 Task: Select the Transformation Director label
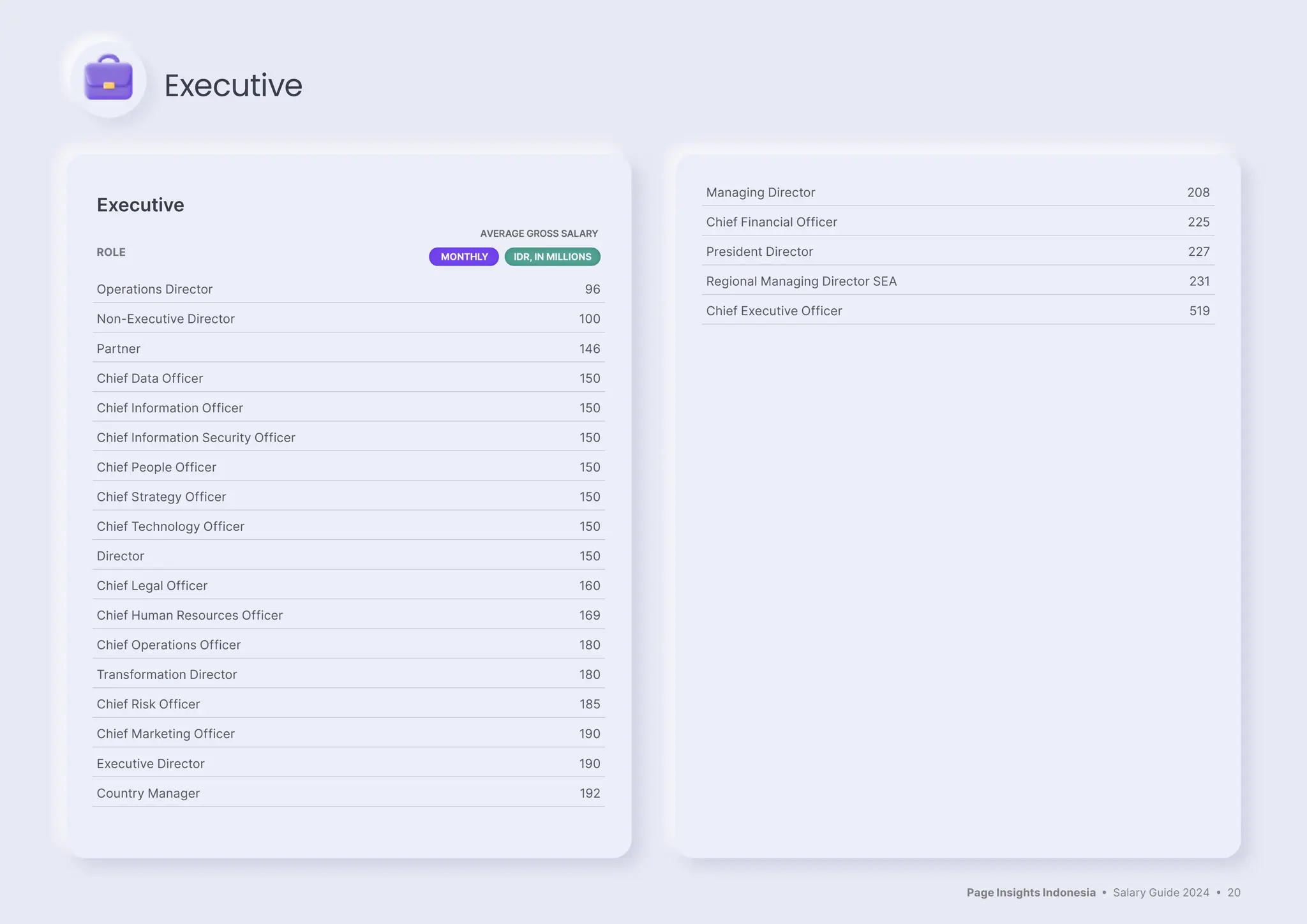[167, 674]
